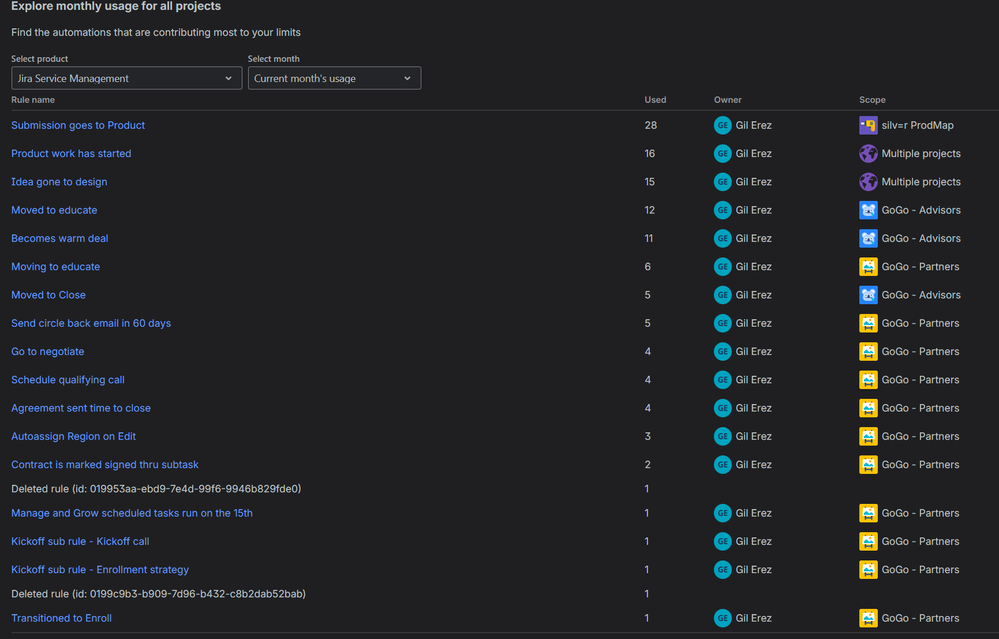Open the Schedule qualifying call rule
999x639 pixels.
68,380
